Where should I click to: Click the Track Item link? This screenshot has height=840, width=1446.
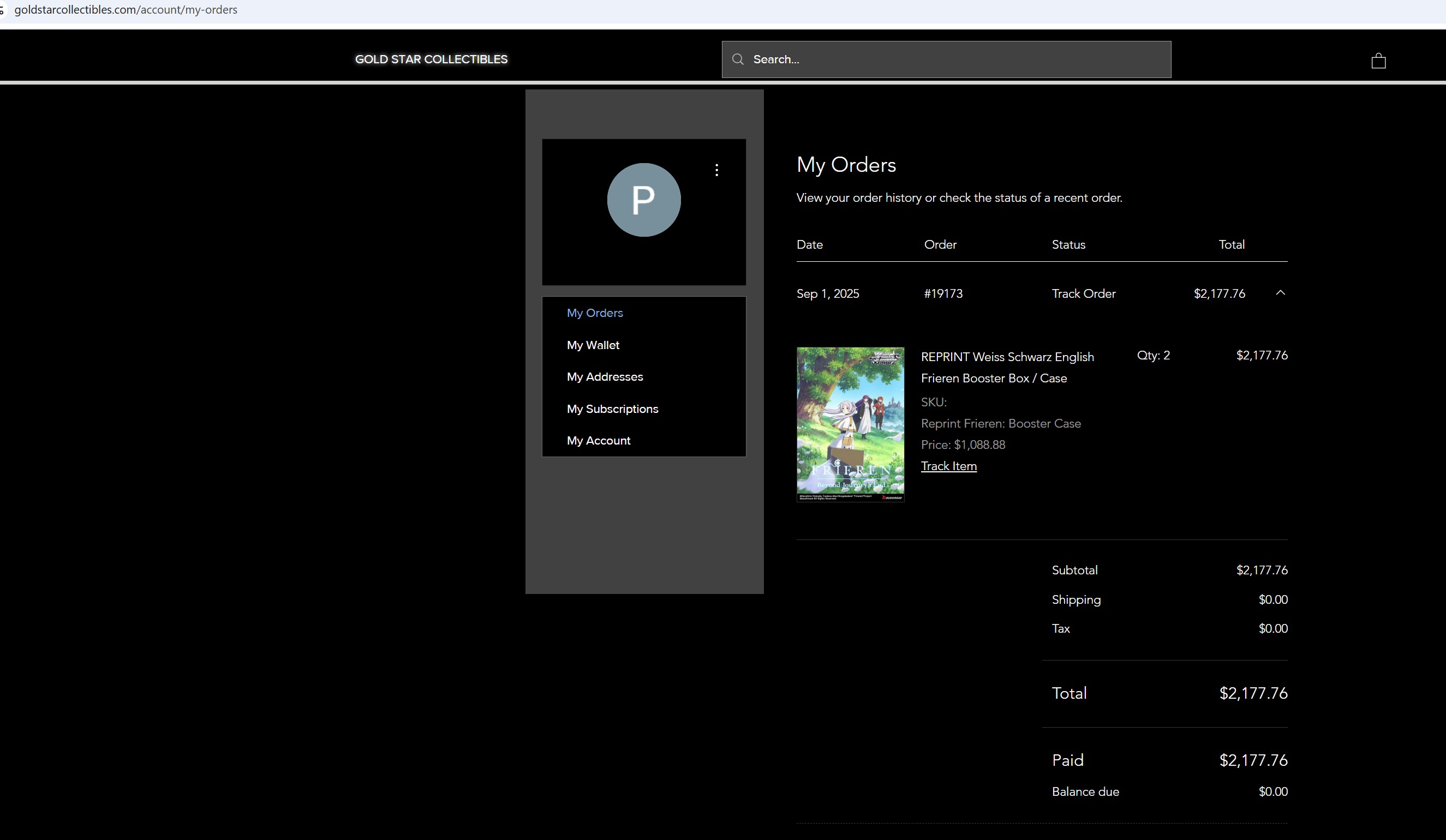coord(948,466)
